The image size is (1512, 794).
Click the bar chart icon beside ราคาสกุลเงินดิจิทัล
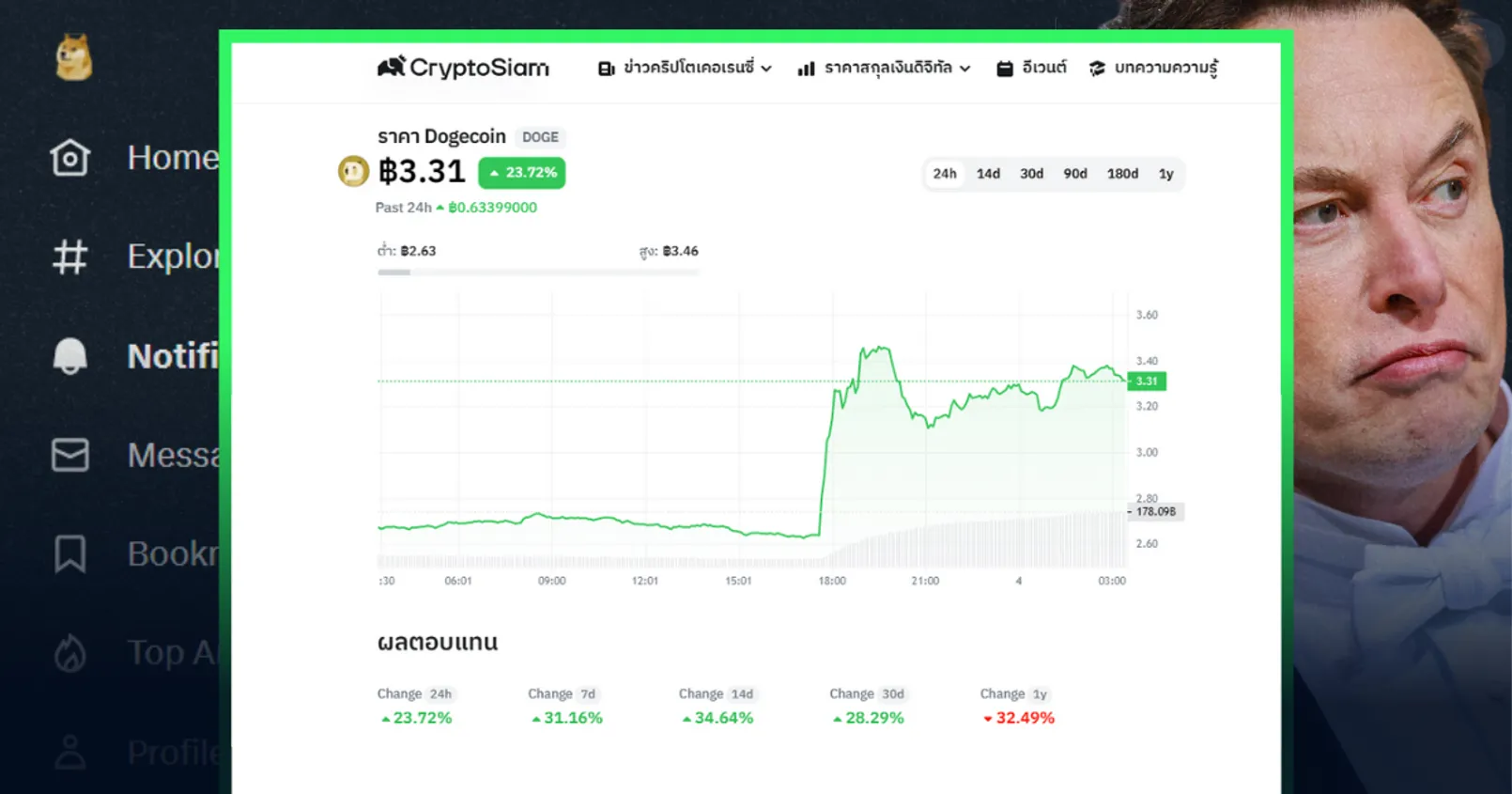pyautogui.click(x=806, y=69)
